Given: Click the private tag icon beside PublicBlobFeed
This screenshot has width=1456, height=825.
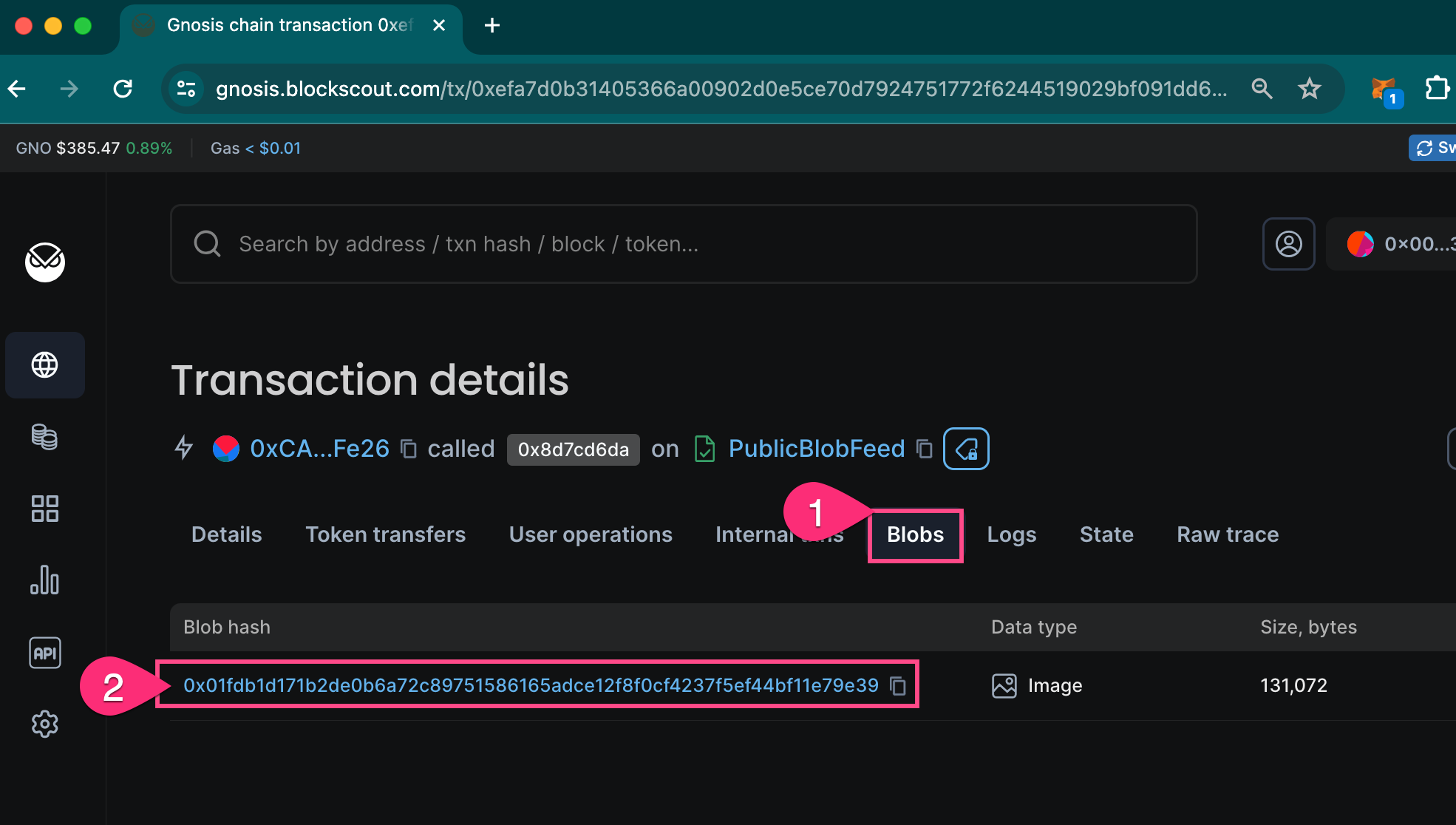Looking at the screenshot, I should click(x=966, y=449).
